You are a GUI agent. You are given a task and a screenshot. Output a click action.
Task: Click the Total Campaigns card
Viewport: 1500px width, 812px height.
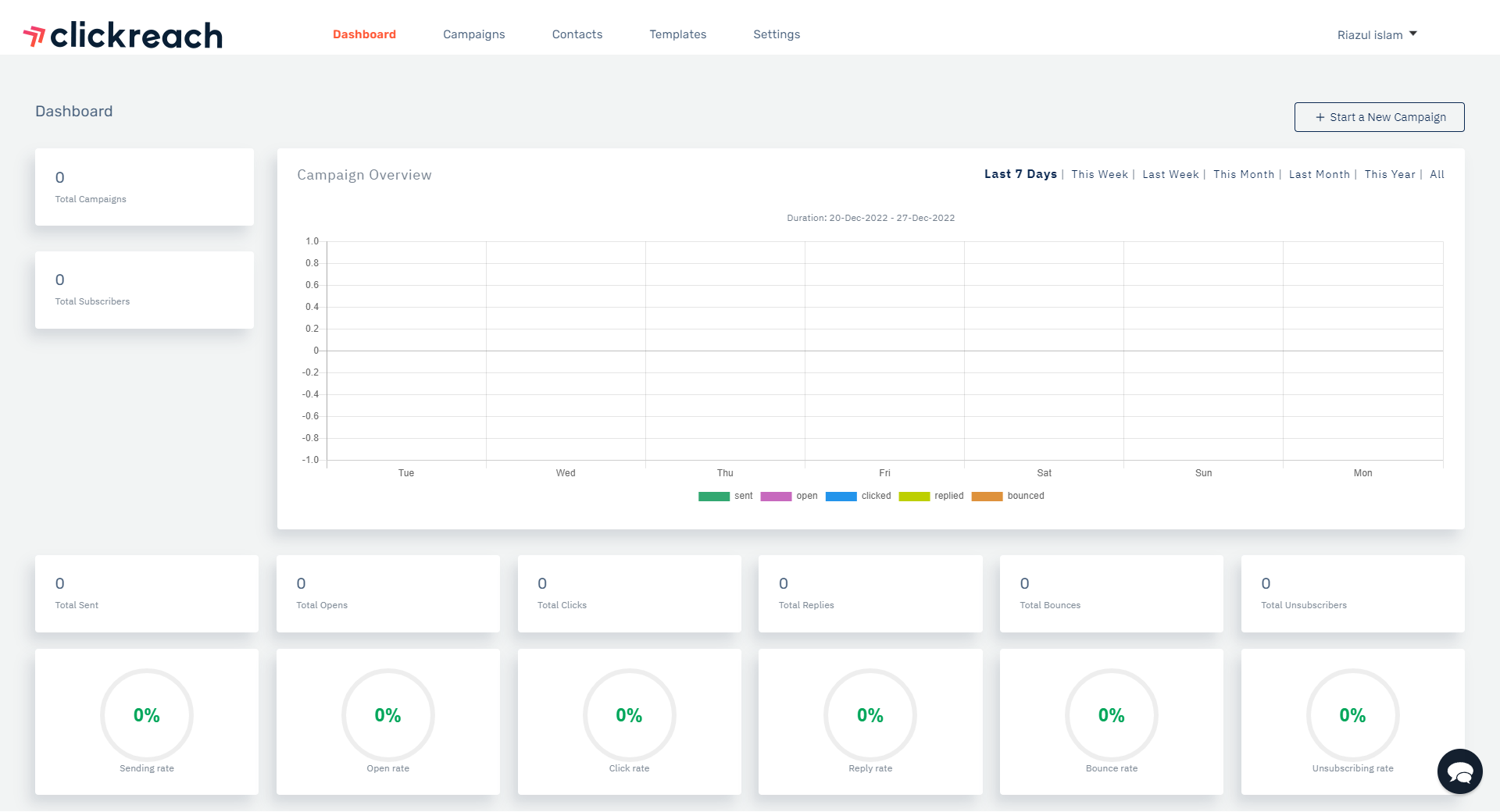[x=145, y=187]
